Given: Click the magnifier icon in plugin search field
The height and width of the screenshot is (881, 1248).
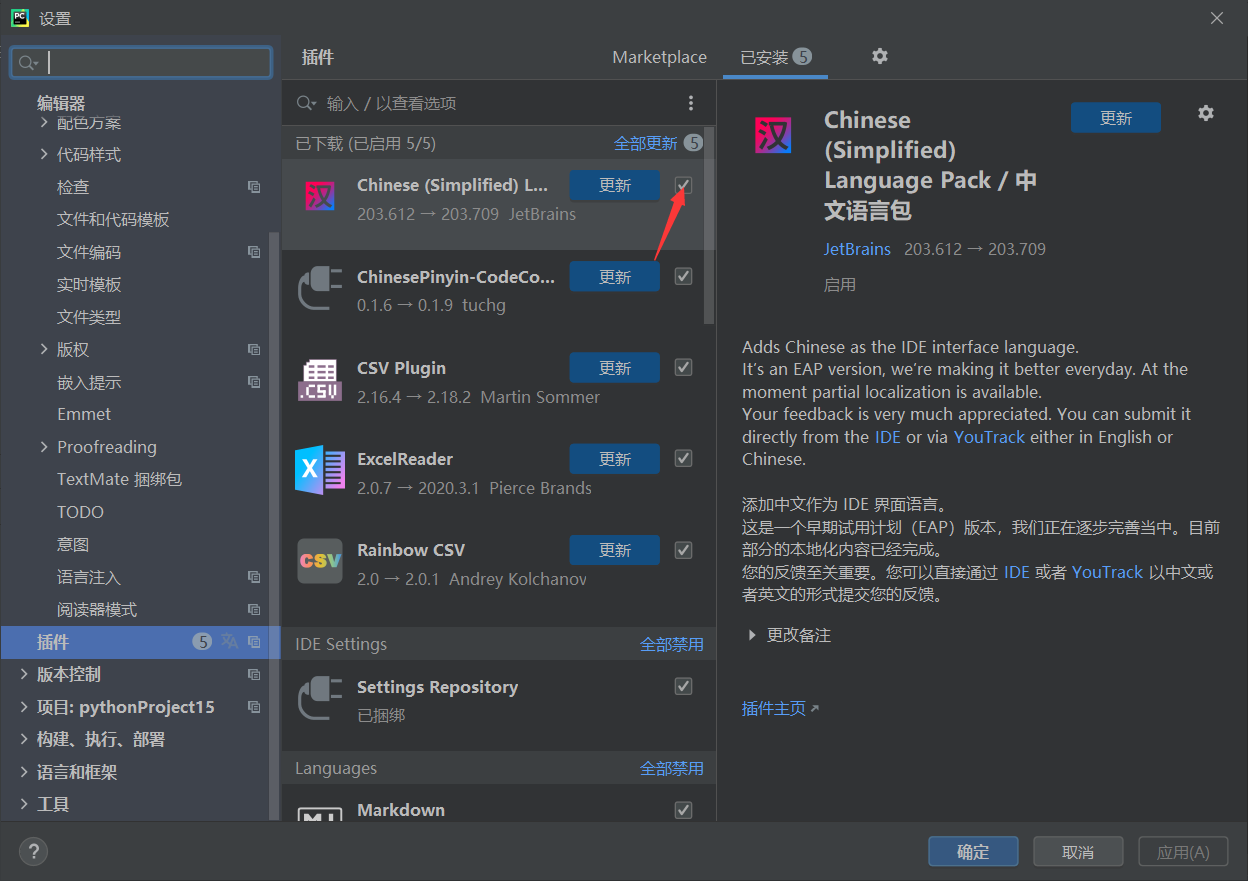Looking at the screenshot, I should pyautogui.click(x=306, y=103).
